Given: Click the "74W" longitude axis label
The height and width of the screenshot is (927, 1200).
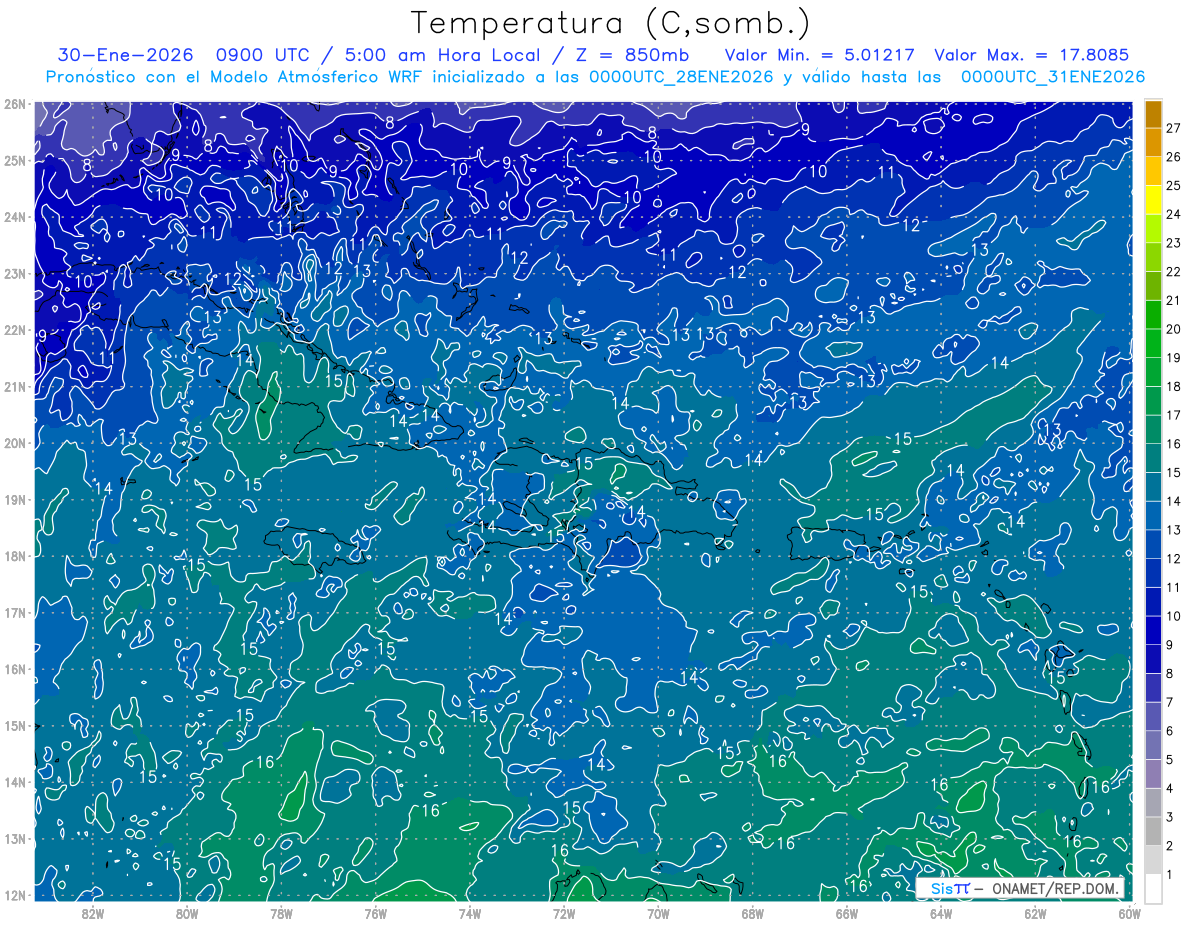Looking at the screenshot, I should pyautogui.click(x=470, y=912).
